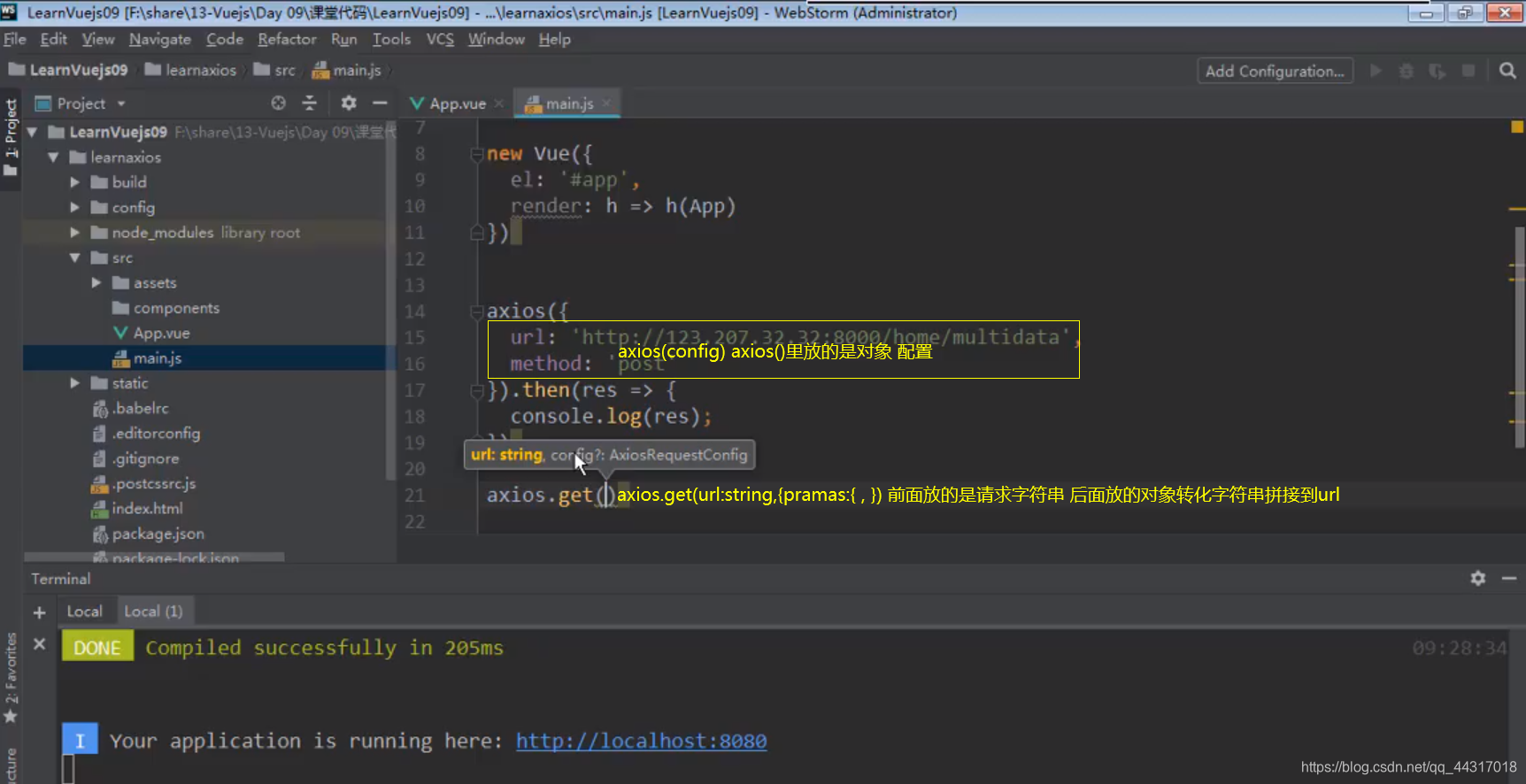The height and width of the screenshot is (784, 1526).
Task: Select .editorconfig file in tree
Action: click(146, 434)
